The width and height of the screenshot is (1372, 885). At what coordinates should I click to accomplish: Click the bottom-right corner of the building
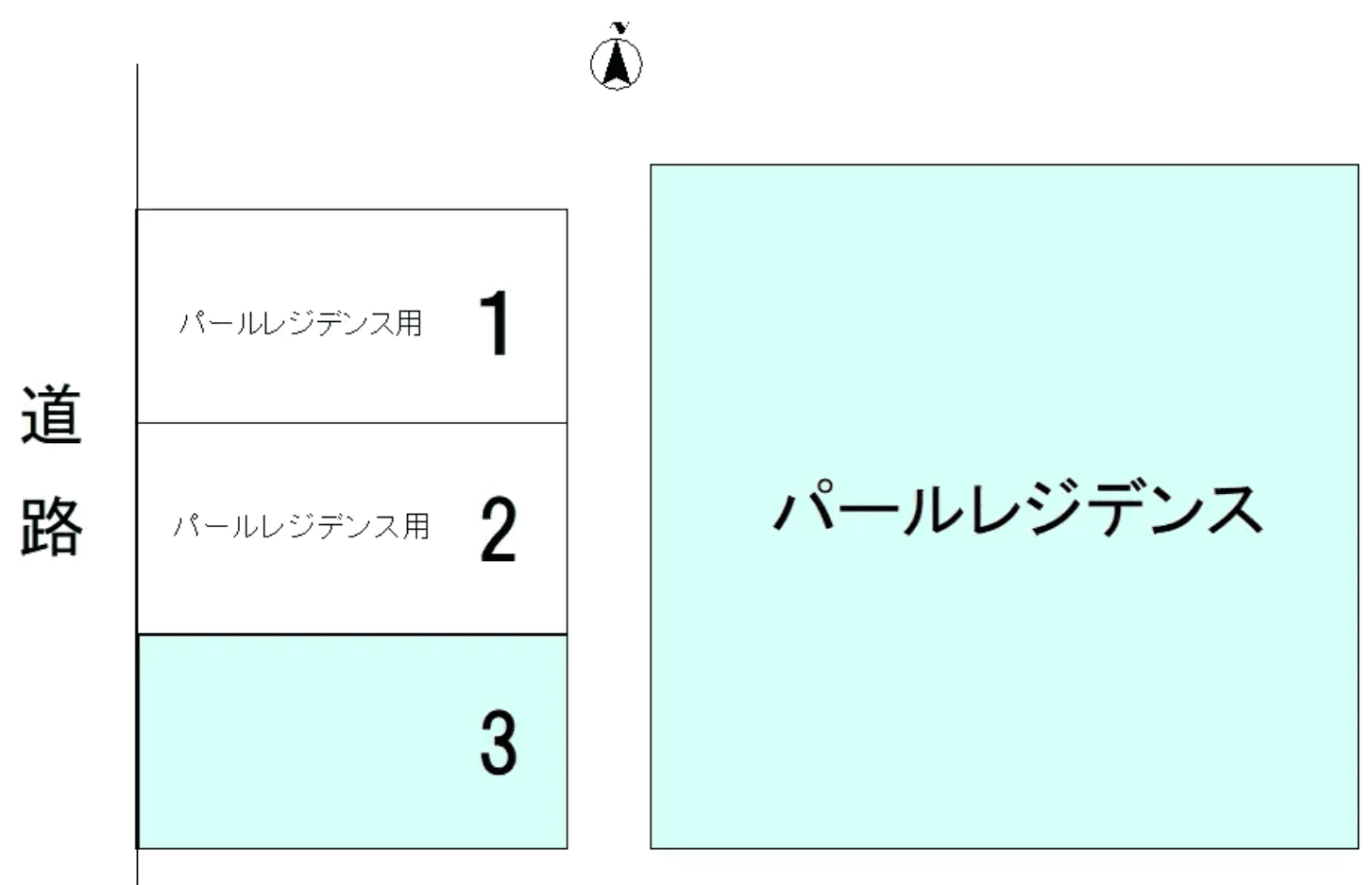[x=1358, y=847]
